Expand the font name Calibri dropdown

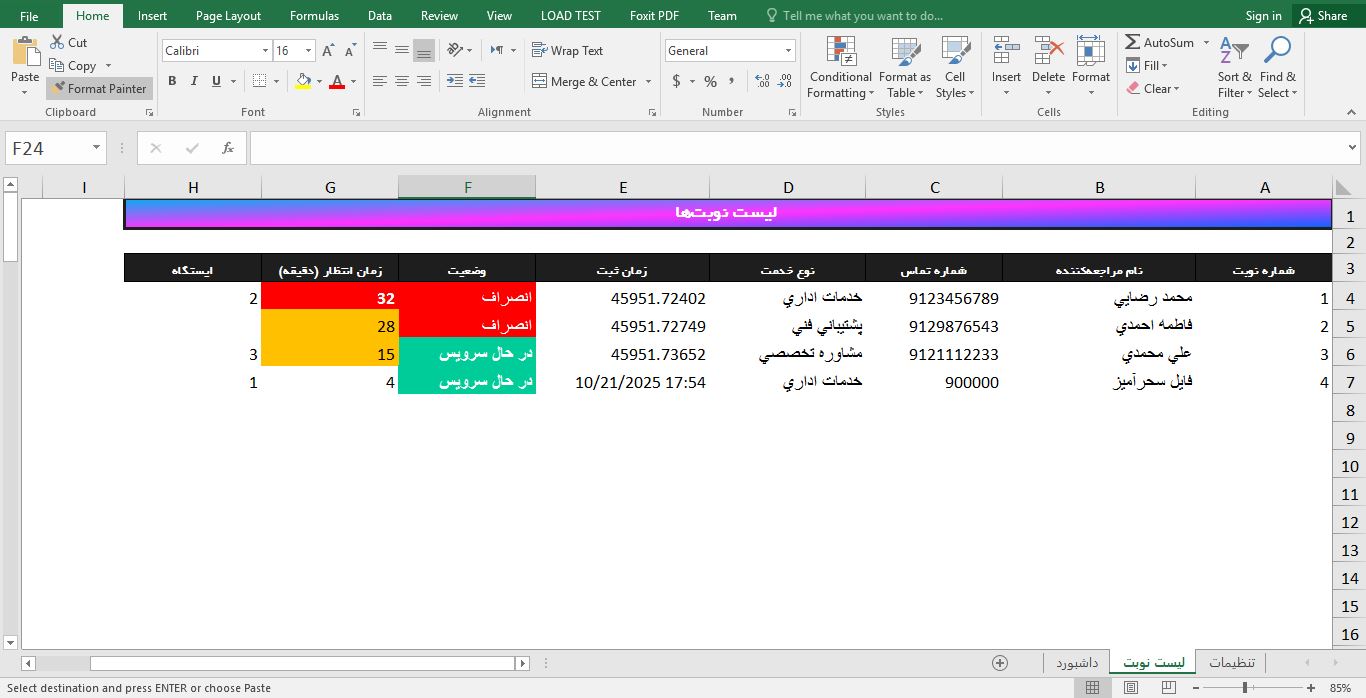pyautogui.click(x=265, y=51)
